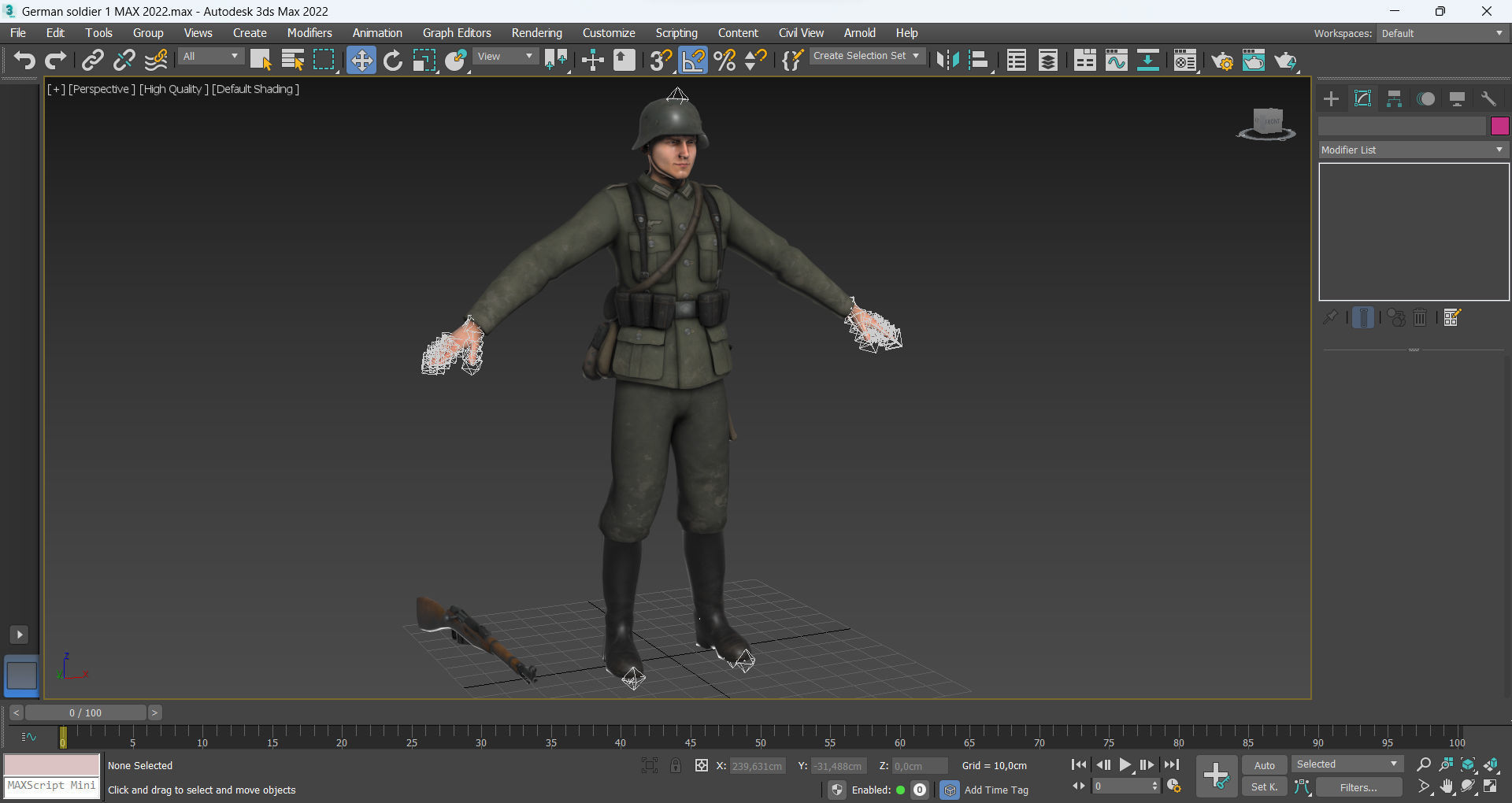Open the Workspaces Default dropdown
1512x803 pixels.
coord(1442,33)
